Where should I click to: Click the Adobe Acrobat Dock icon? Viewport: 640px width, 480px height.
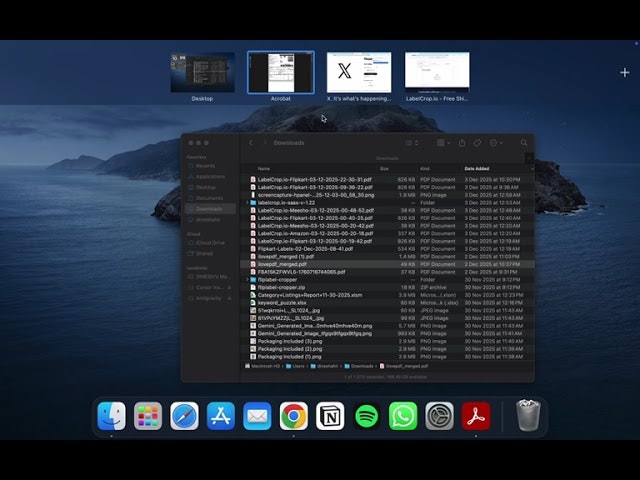click(x=476, y=416)
